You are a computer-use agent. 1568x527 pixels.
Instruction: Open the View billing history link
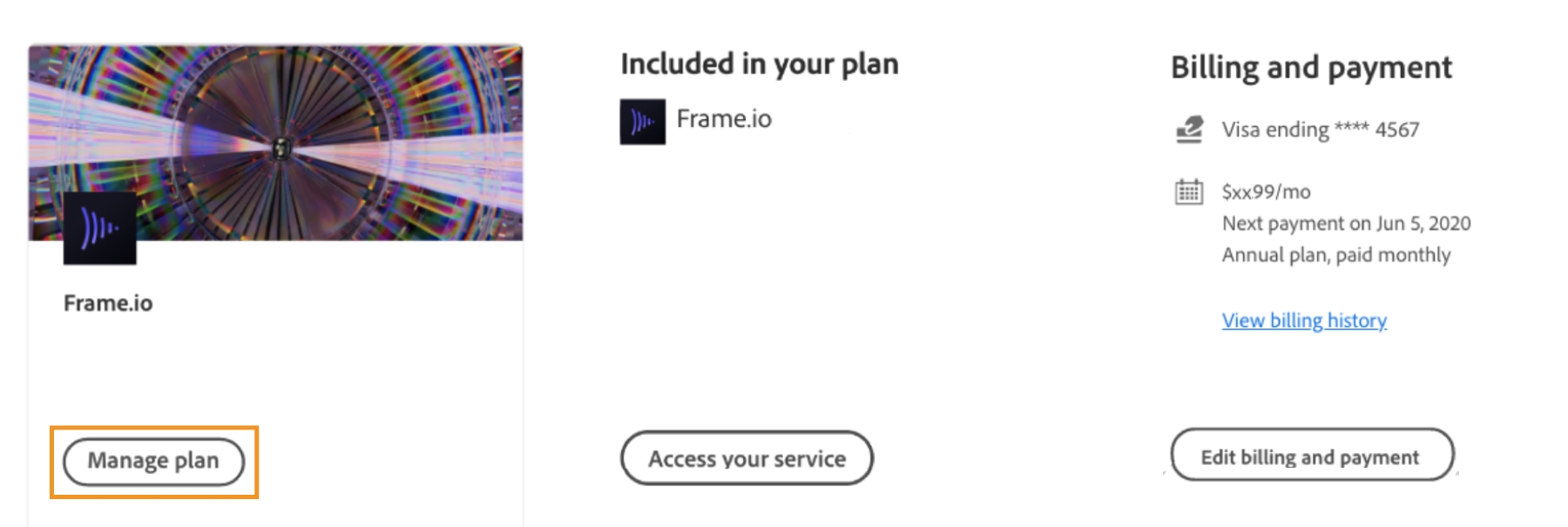click(x=1304, y=321)
